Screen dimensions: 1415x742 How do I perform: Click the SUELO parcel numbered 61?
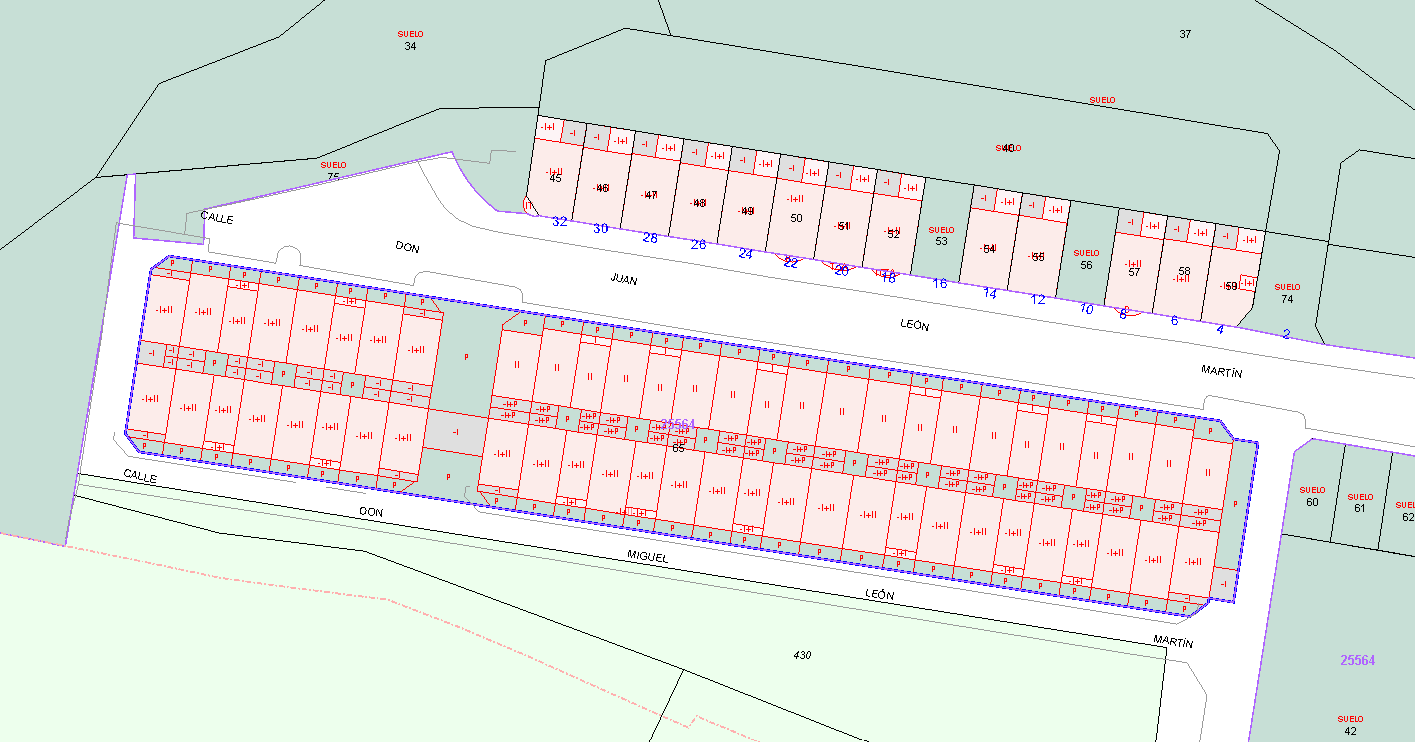point(1360,508)
